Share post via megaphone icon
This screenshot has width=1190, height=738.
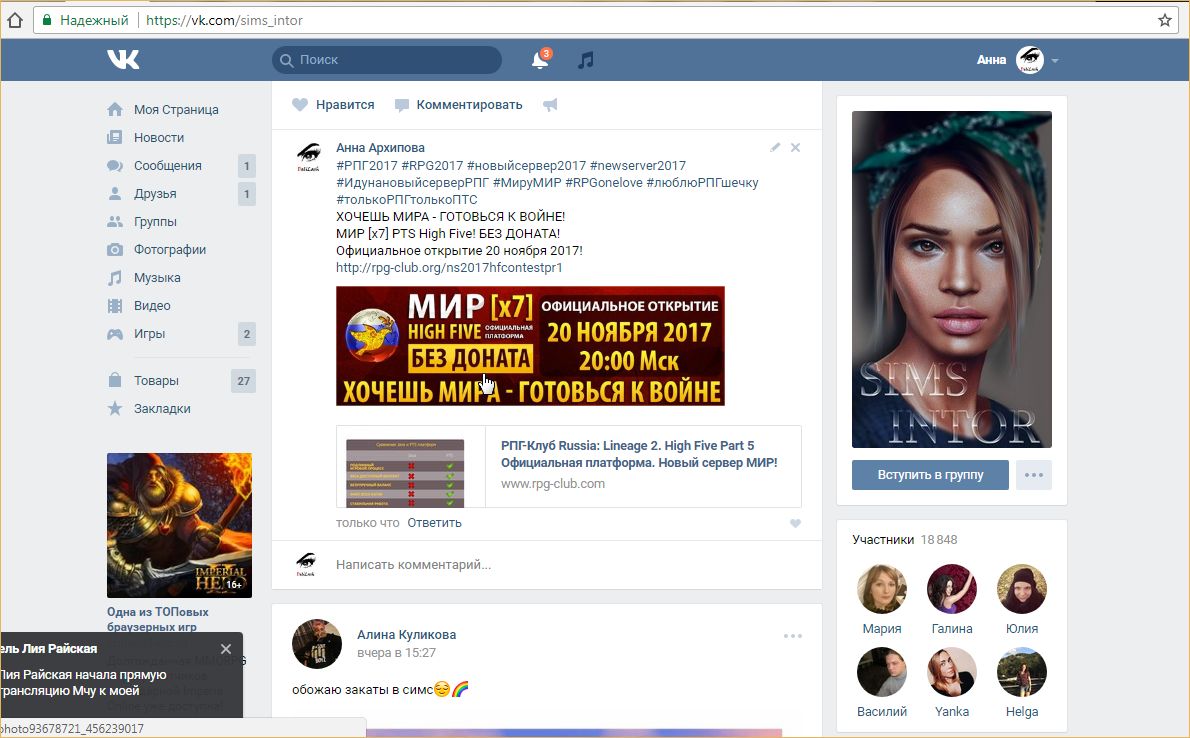tap(550, 105)
